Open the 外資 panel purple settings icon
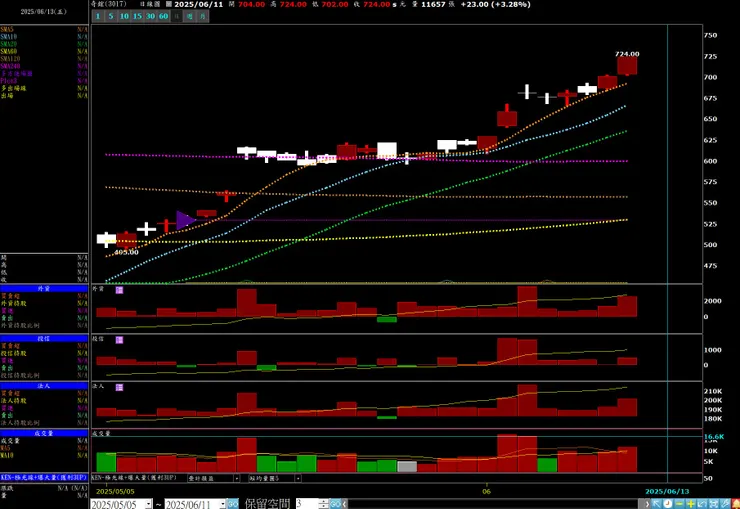 tap(119, 290)
